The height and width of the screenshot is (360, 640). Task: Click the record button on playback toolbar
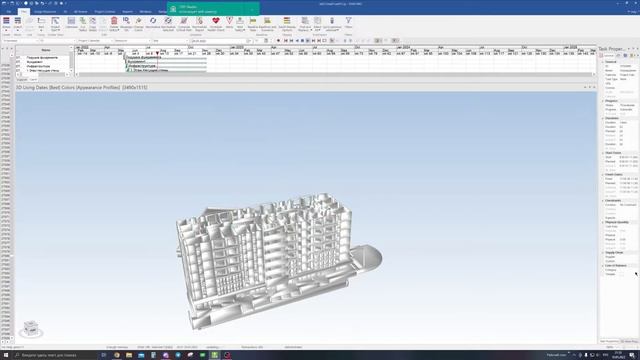point(278,41)
